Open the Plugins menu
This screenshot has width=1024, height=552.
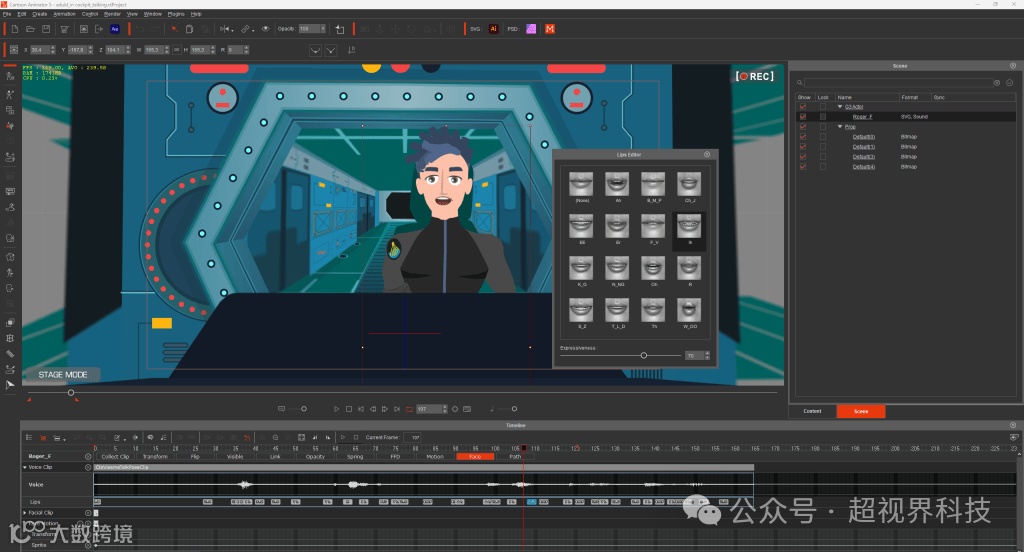coord(176,14)
